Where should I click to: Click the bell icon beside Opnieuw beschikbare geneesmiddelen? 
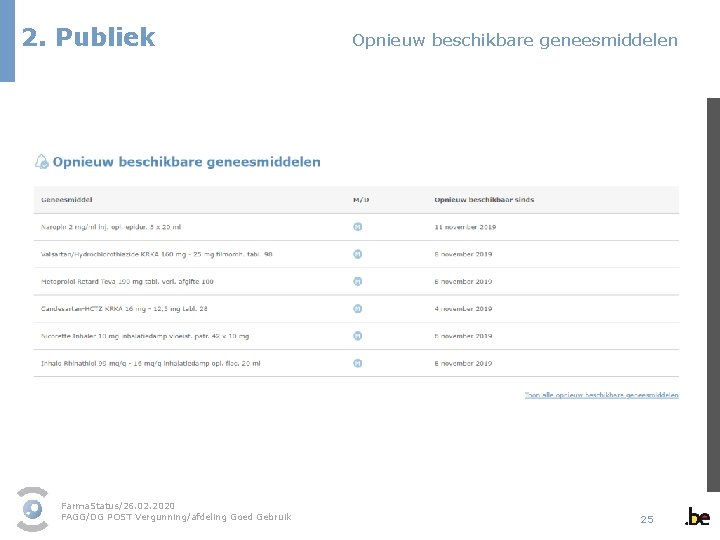click(x=41, y=162)
